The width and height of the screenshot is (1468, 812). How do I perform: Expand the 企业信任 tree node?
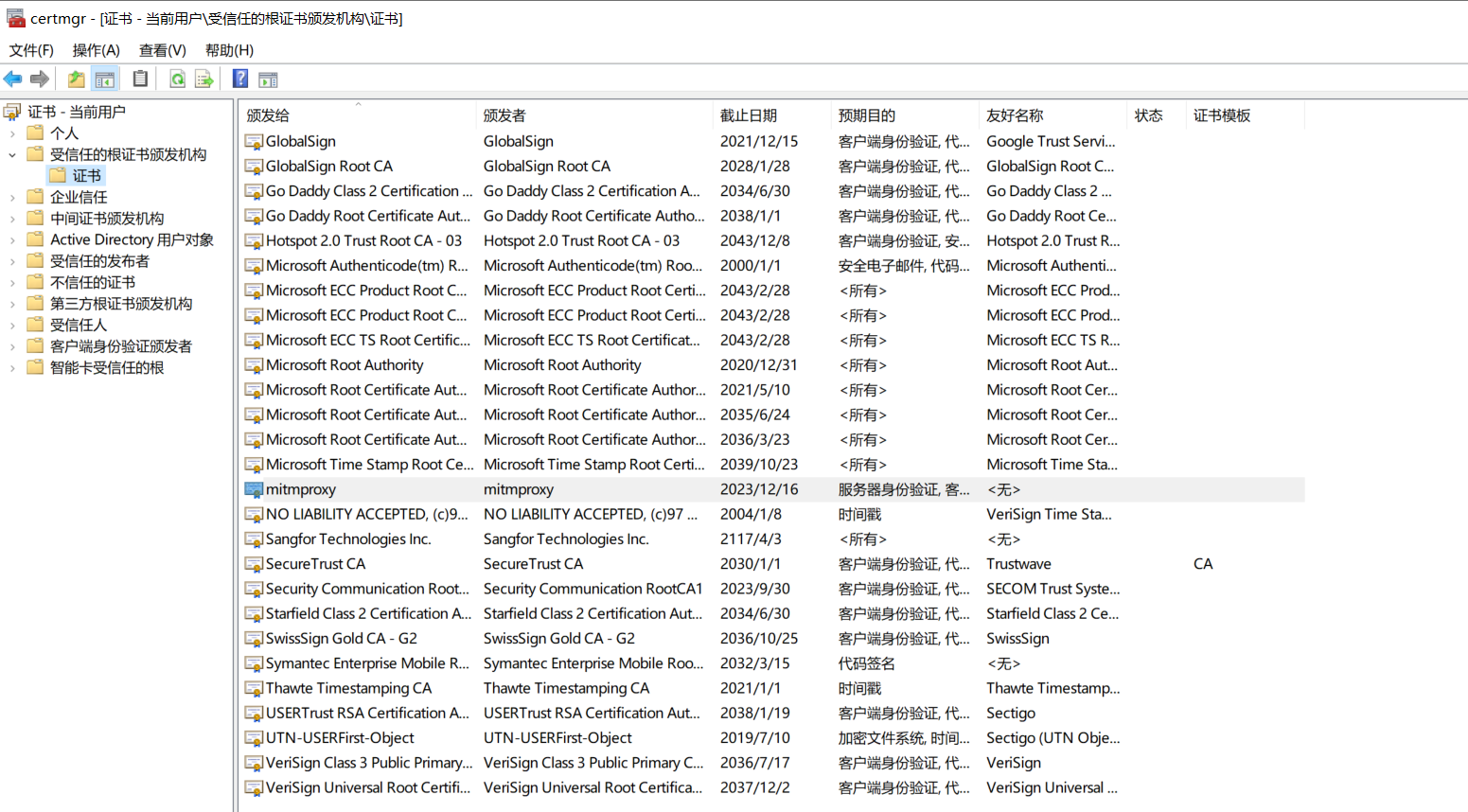[12, 198]
